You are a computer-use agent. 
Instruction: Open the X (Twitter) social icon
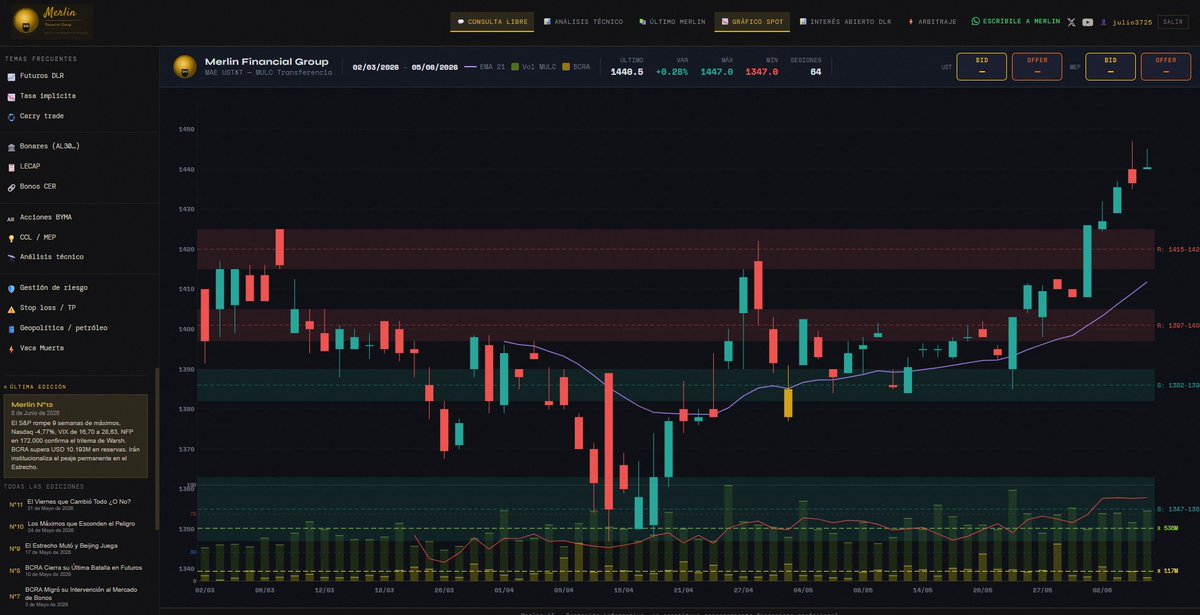click(1072, 22)
